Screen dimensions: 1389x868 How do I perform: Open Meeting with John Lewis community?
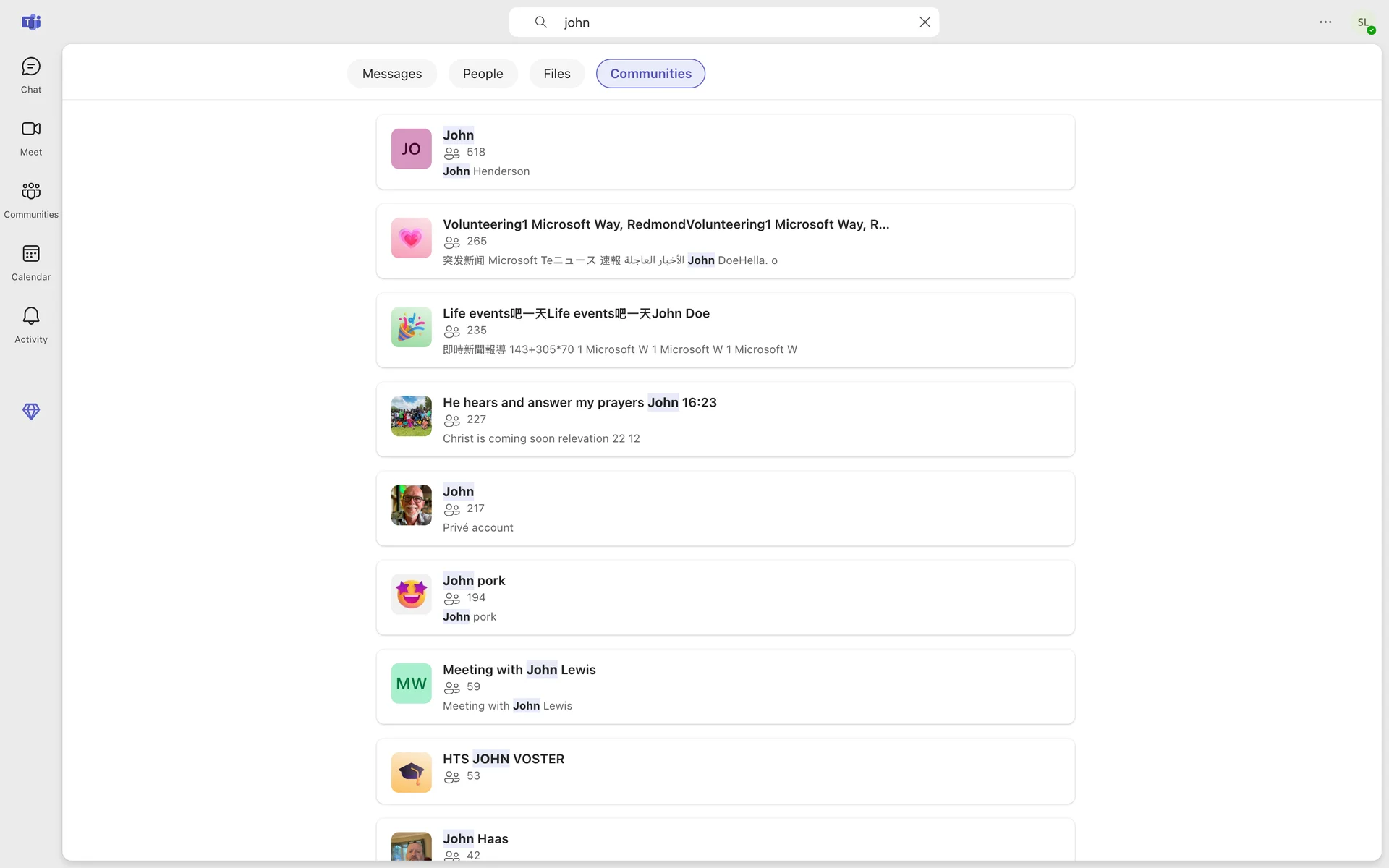[x=725, y=686]
